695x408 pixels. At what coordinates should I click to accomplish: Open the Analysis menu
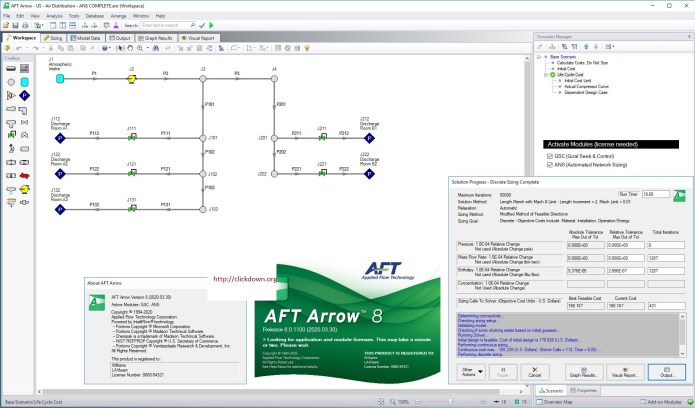coord(55,16)
